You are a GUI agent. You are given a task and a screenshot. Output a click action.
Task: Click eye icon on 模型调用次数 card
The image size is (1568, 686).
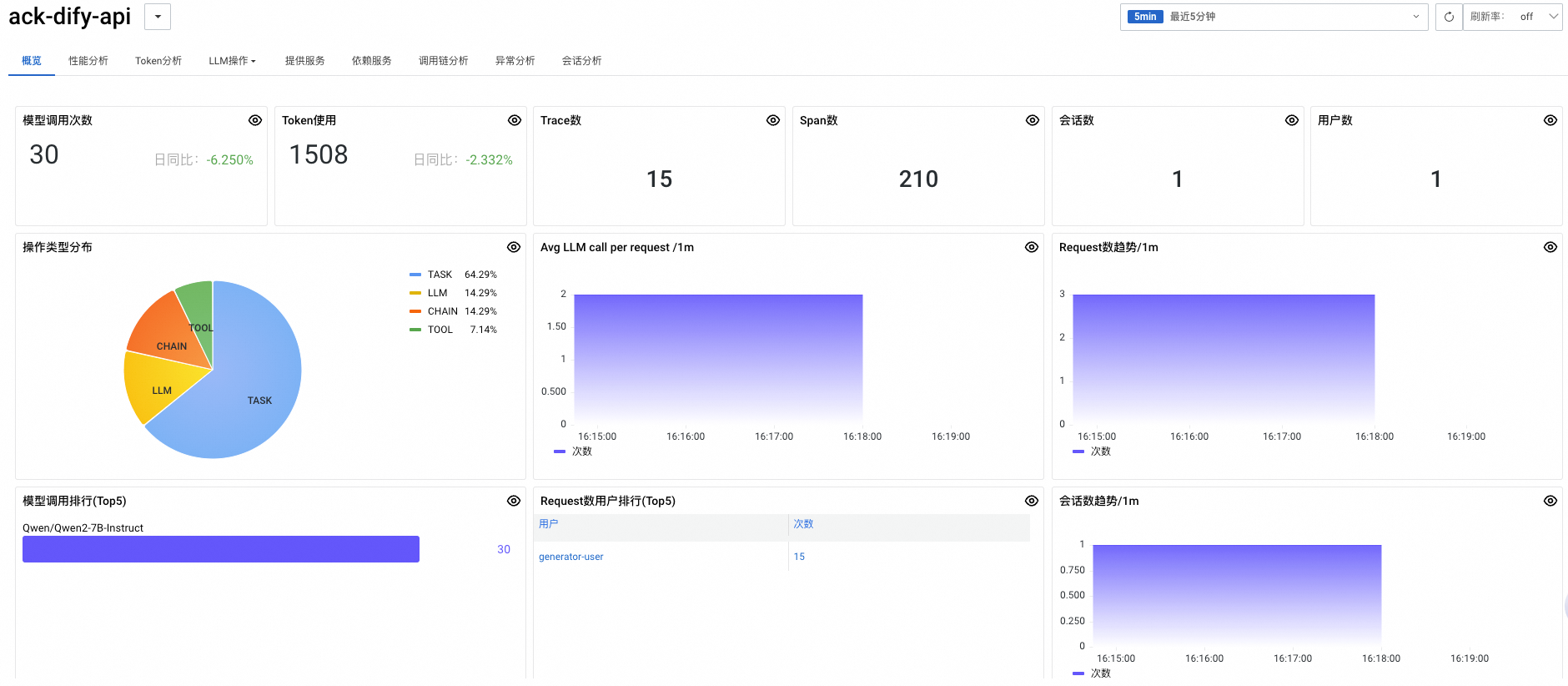(255, 120)
